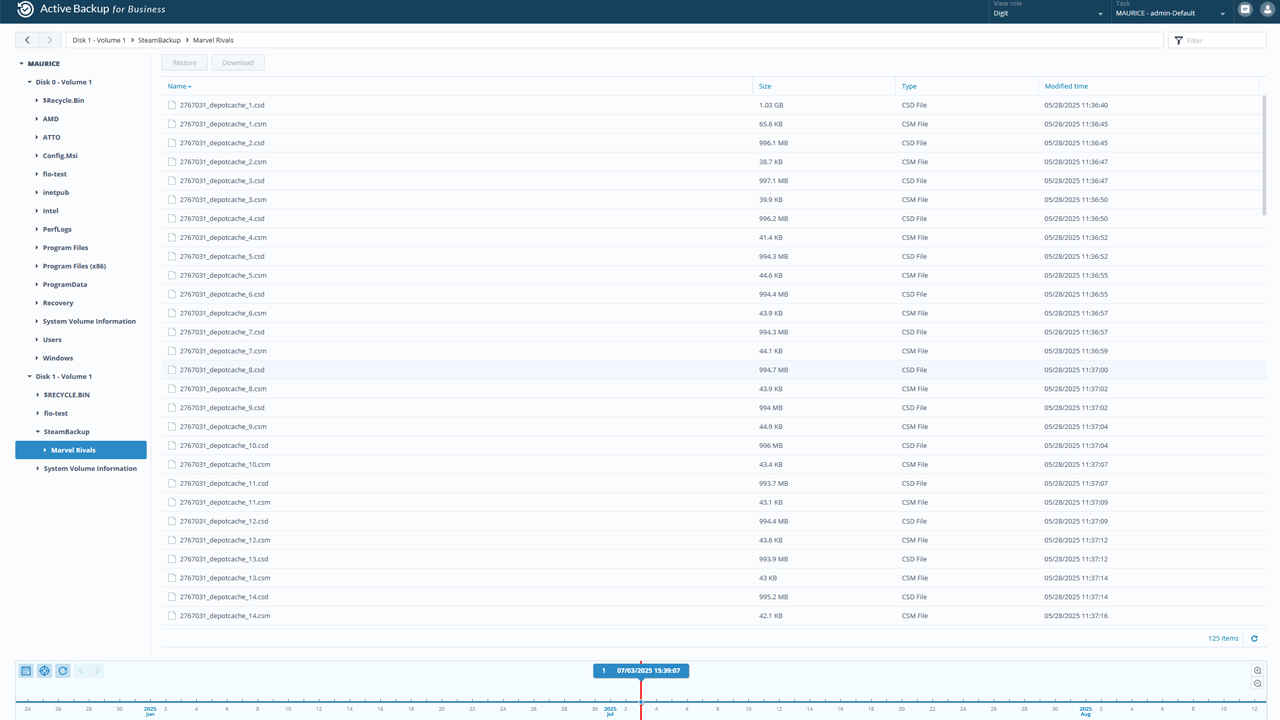Open the View role dropdown
The height and width of the screenshot is (720, 1280).
[1047, 13]
